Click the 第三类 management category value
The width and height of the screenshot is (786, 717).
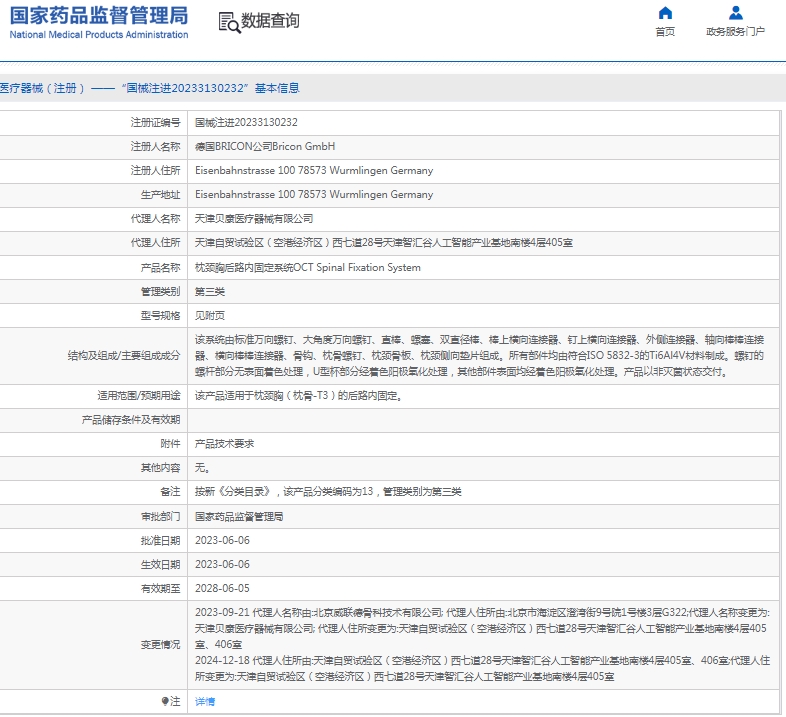coord(210,291)
